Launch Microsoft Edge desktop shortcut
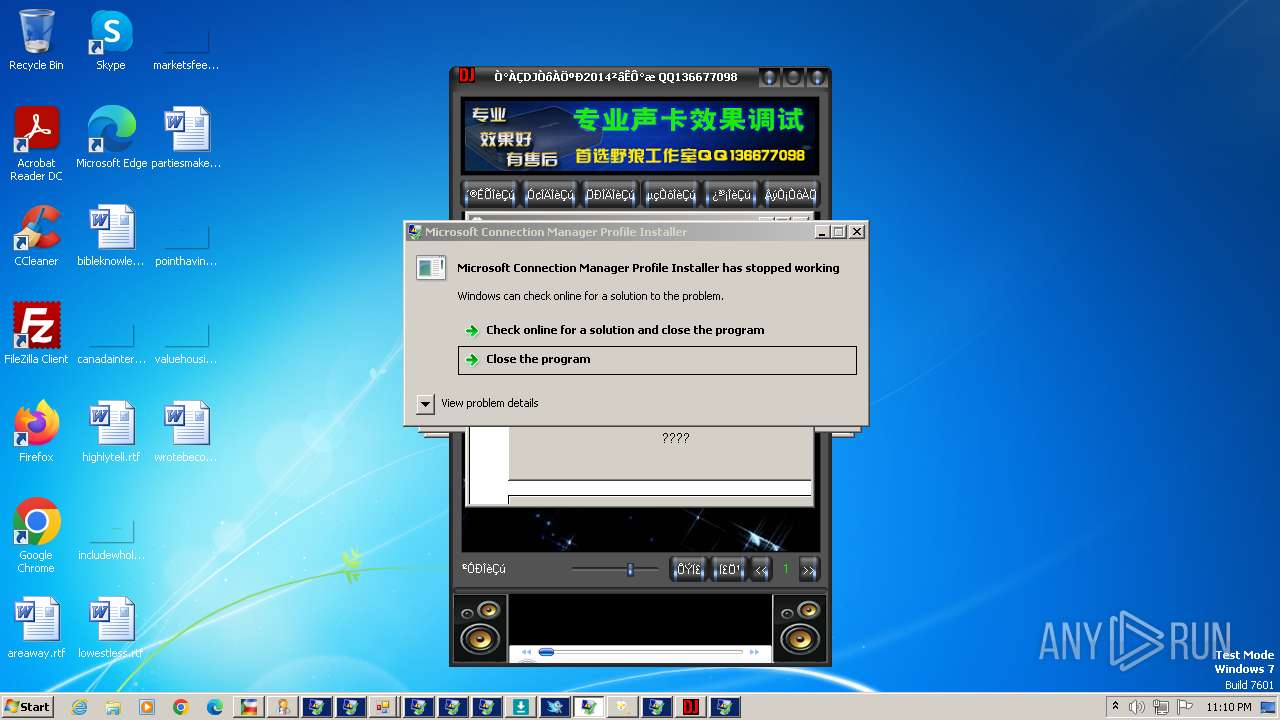This screenshot has height=720, width=1280. click(111, 138)
